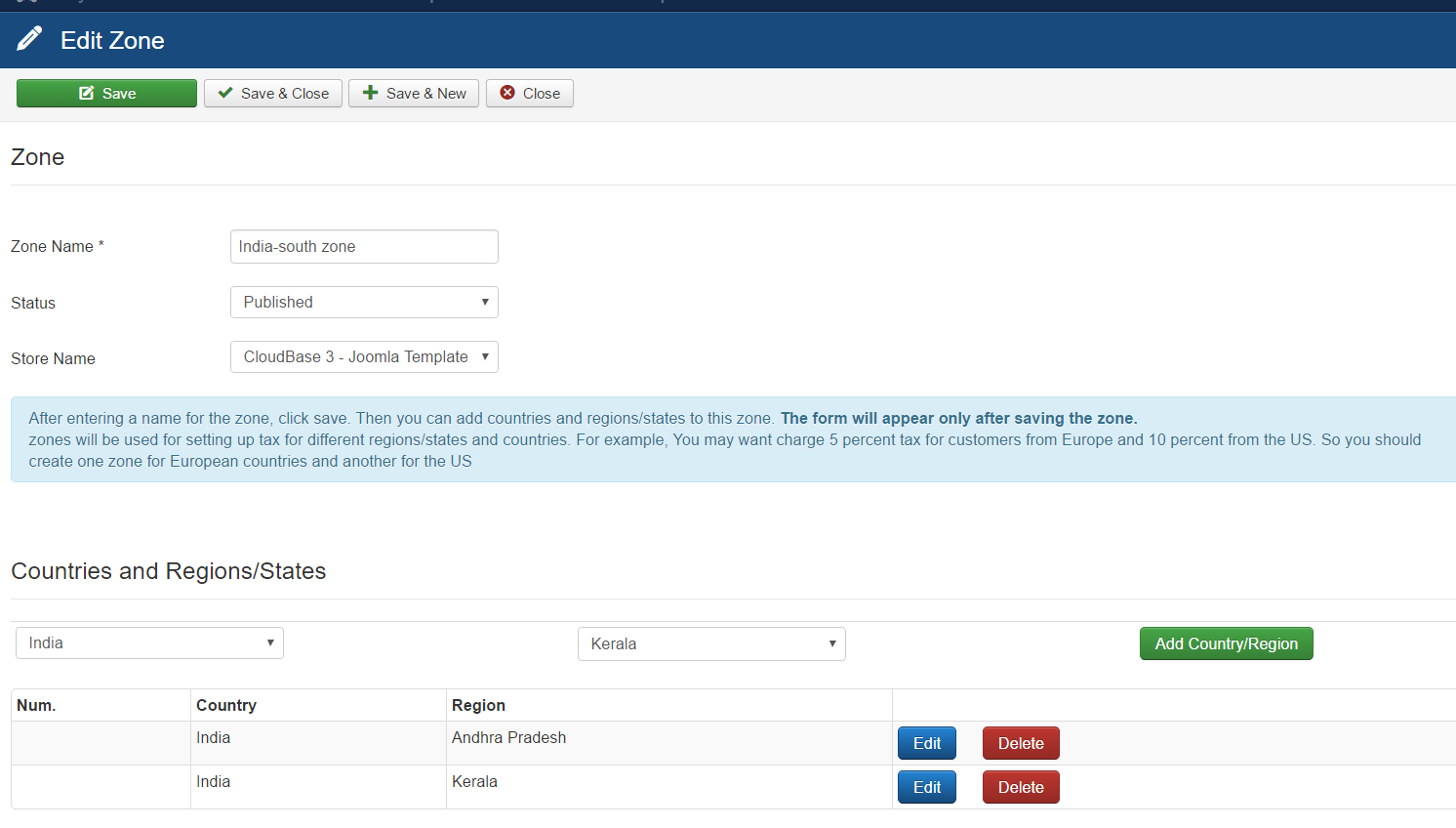Click the pencil icon beside Edit Zone
This screenshot has height=828, width=1456.
29,39
